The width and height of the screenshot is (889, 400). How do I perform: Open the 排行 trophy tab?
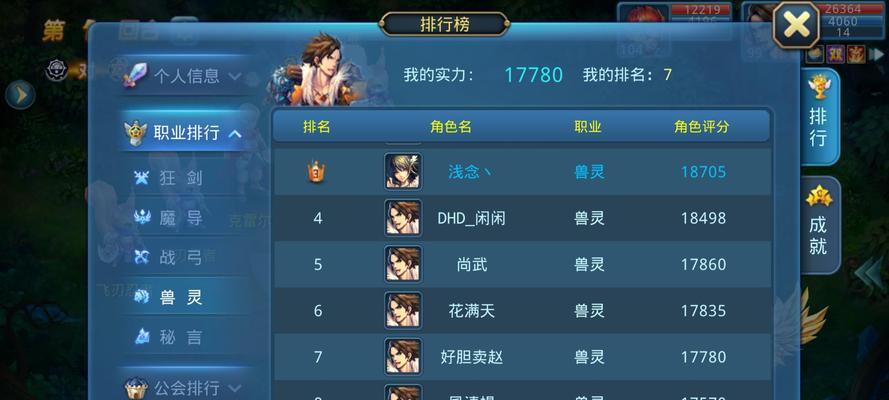[x=818, y=116]
